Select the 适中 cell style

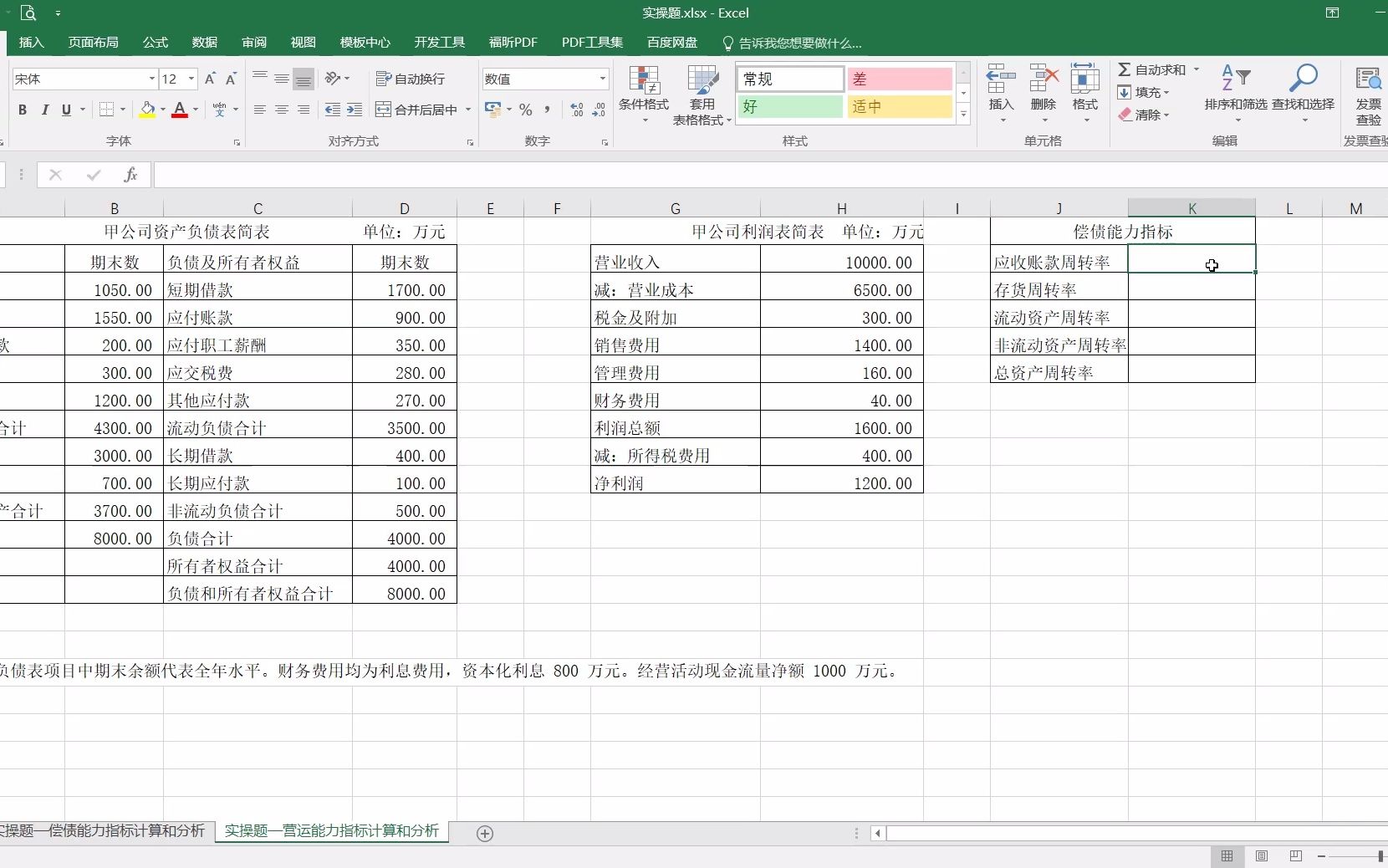point(899,106)
